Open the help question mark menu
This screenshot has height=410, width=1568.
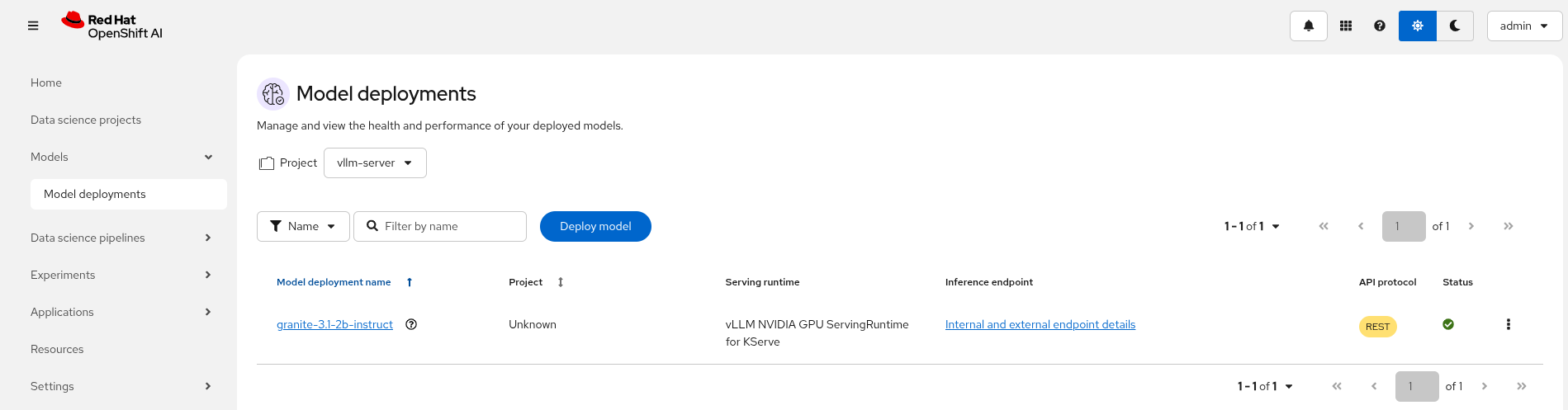pos(1380,26)
